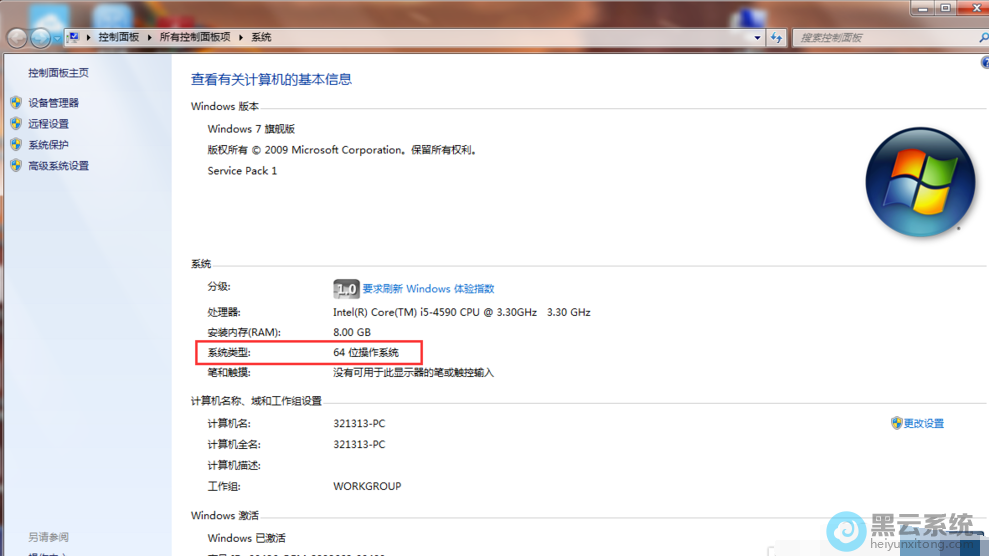This screenshot has width=989, height=556.
Task: Click 更改设置 link
Action: click(x=924, y=424)
